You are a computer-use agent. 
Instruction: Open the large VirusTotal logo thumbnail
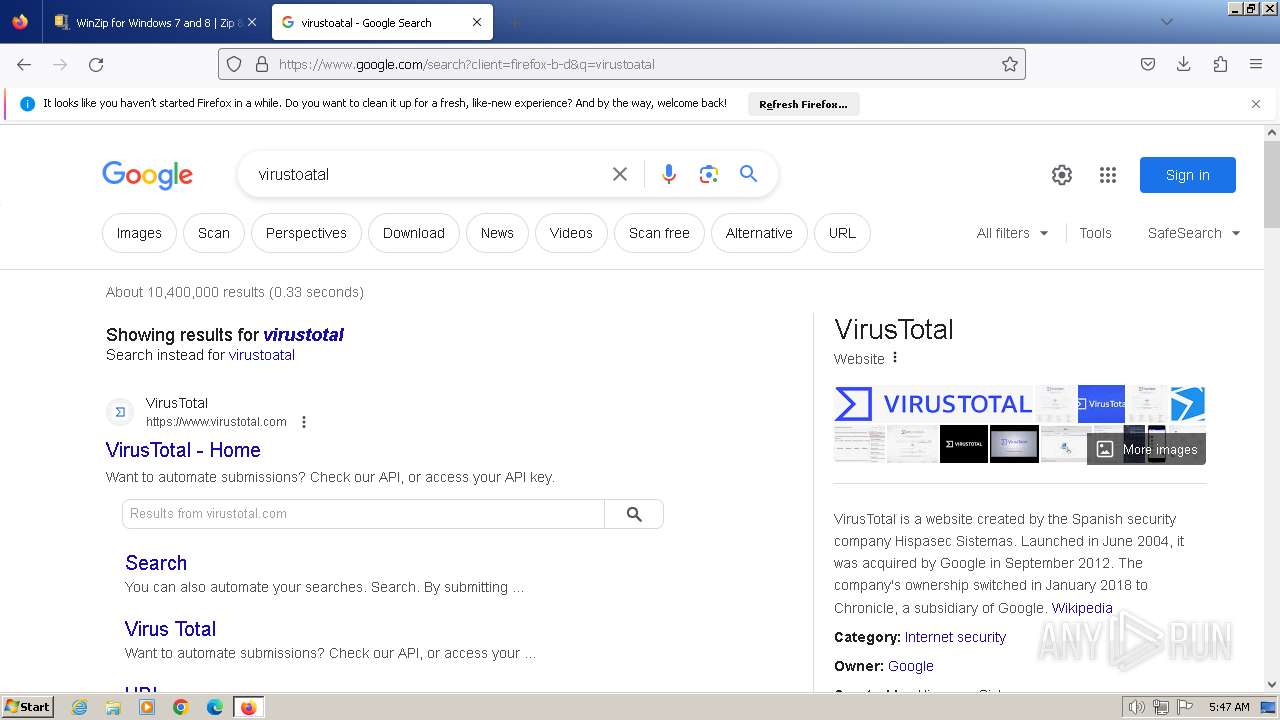[934, 404]
